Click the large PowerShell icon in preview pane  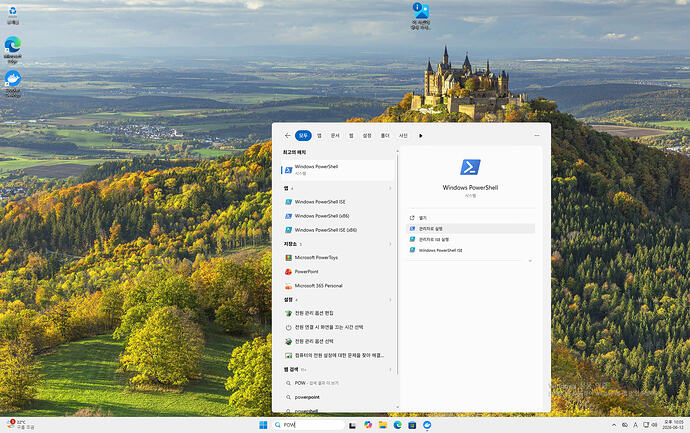[x=470, y=167]
